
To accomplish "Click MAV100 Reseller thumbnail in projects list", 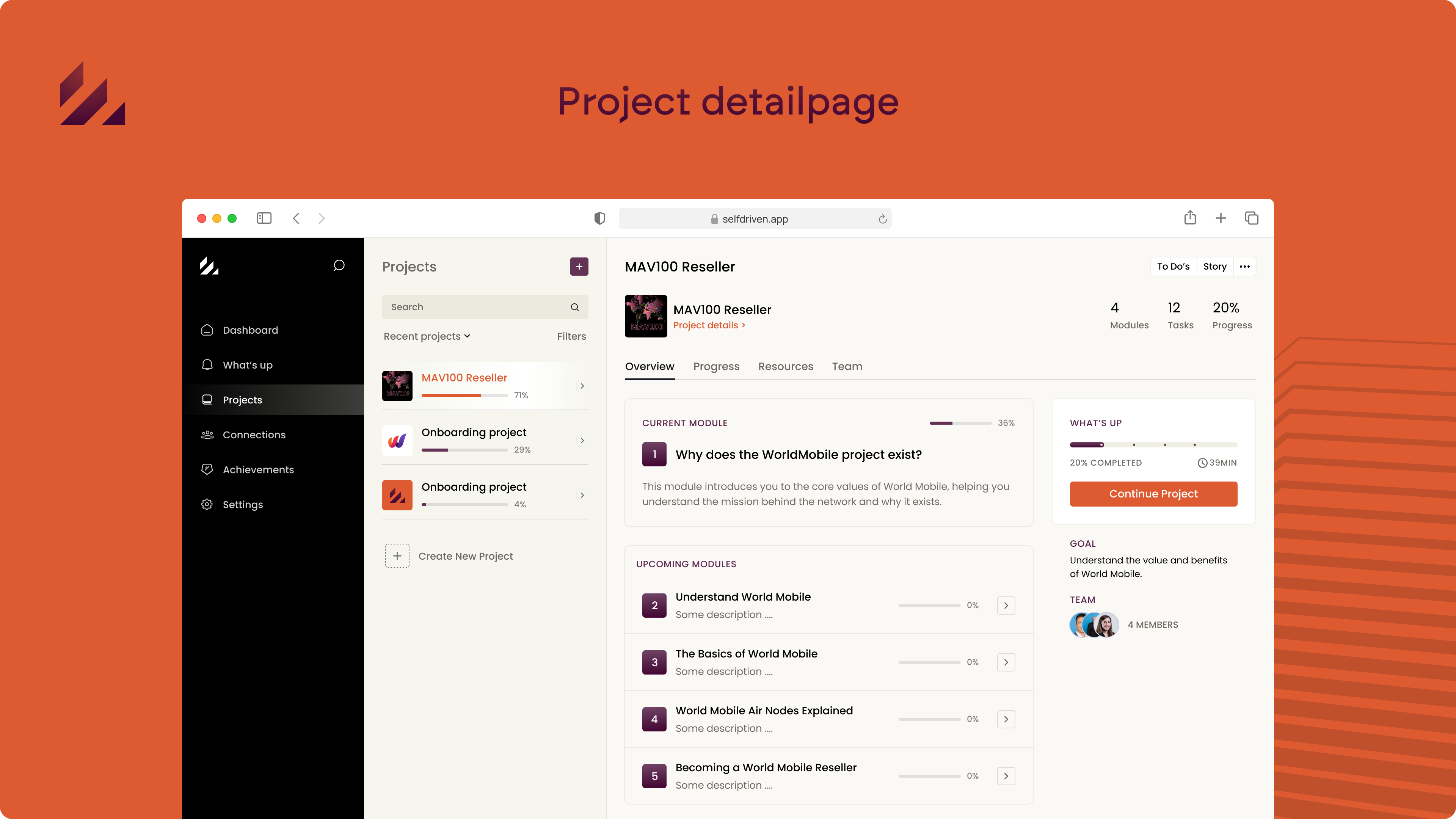I will coord(397,386).
